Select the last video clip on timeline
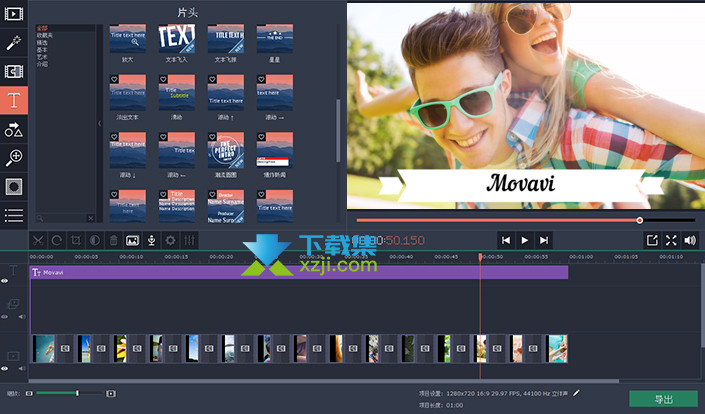 pos(557,348)
